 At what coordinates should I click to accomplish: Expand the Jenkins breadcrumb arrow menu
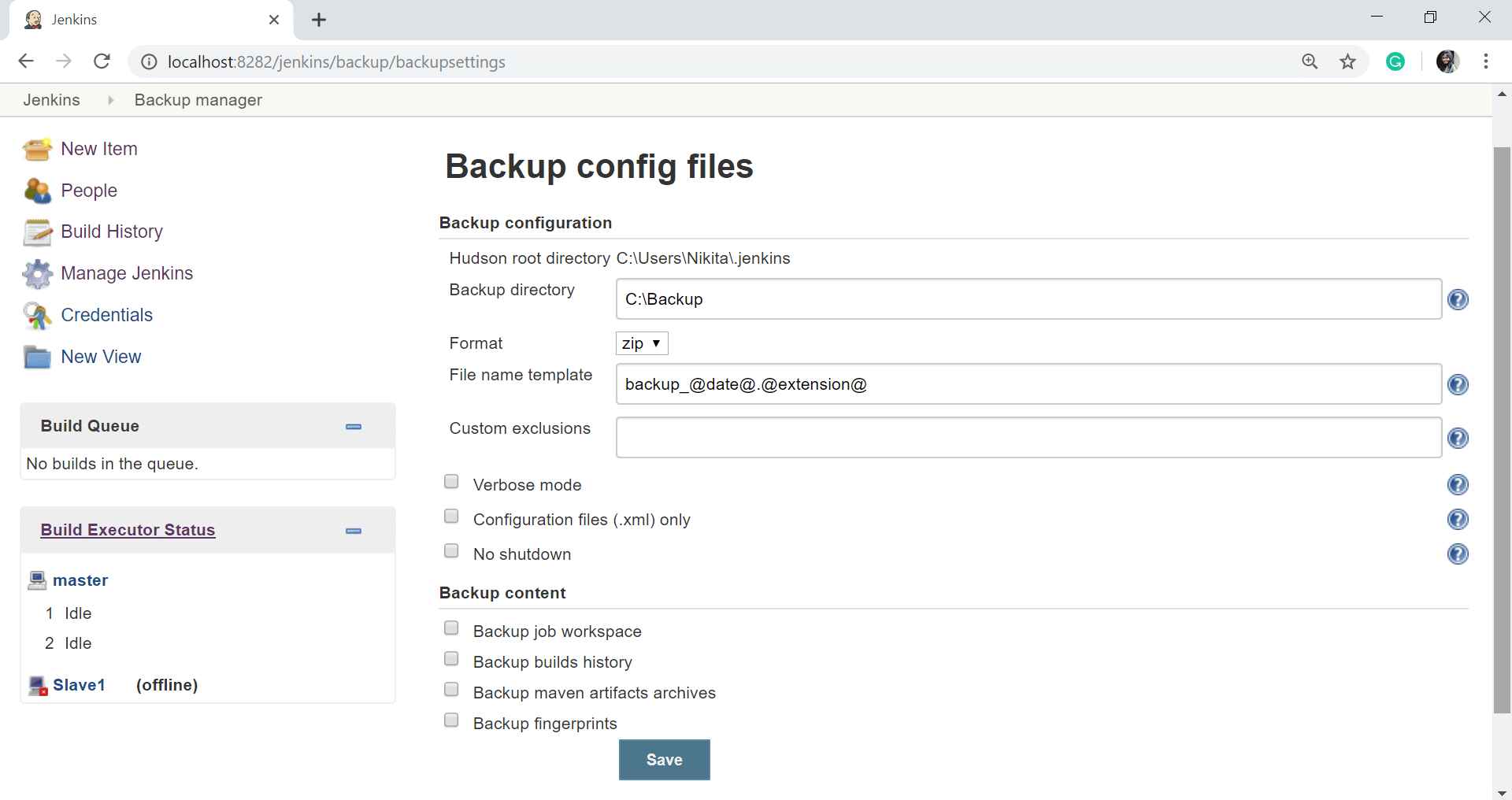110,100
